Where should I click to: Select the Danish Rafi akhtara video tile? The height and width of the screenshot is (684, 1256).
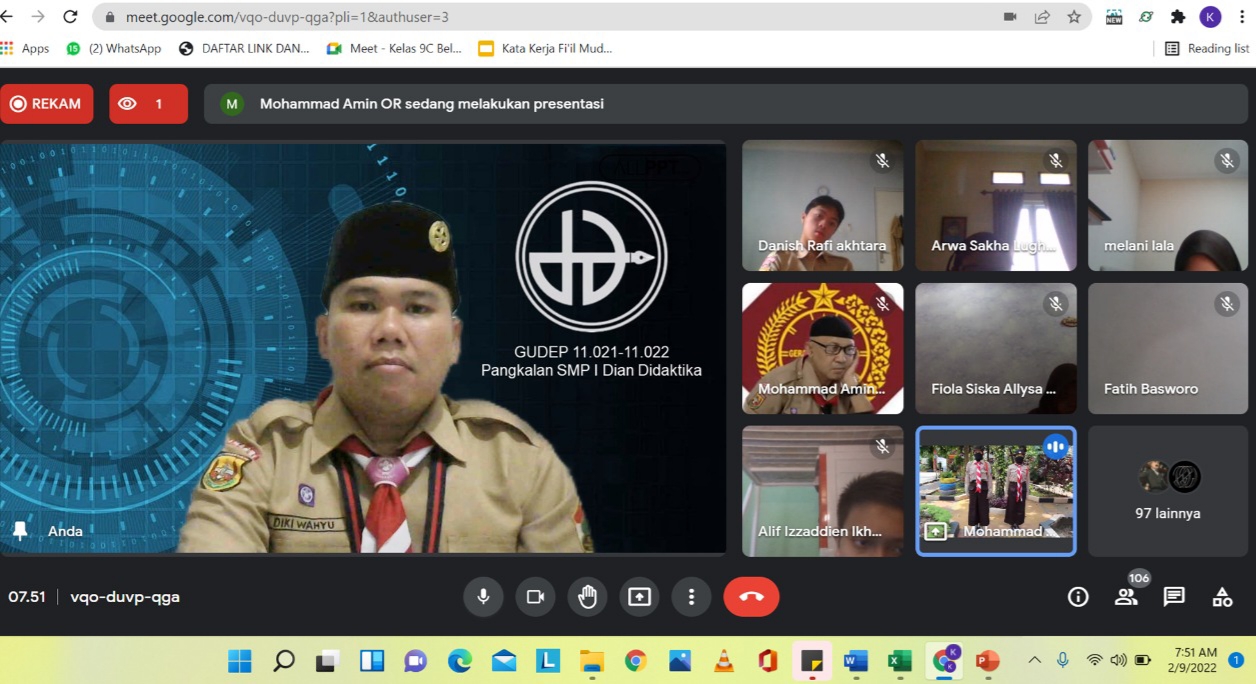pyautogui.click(x=822, y=205)
